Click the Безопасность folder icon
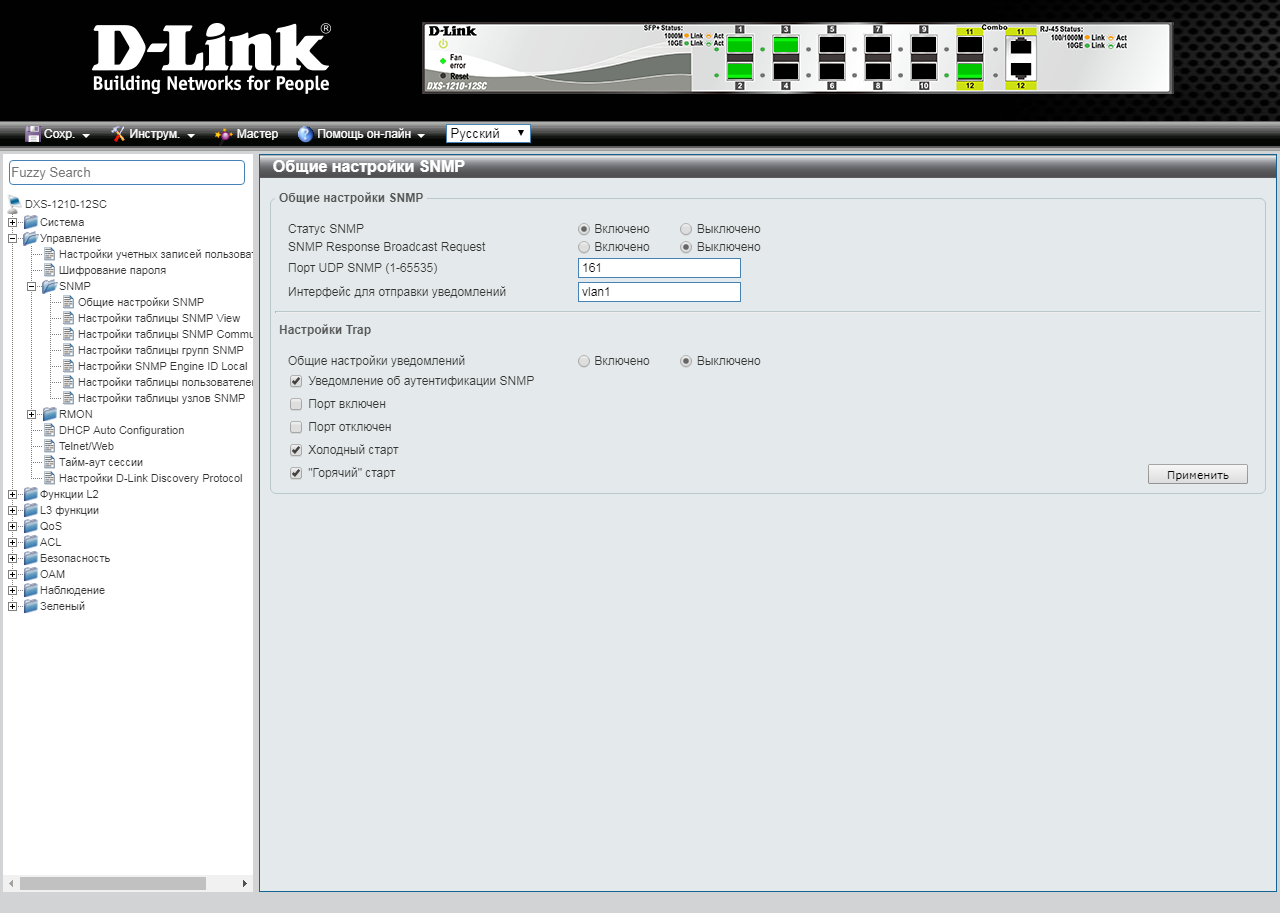The height and width of the screenshot is (913, 1280). coord(30,558)
